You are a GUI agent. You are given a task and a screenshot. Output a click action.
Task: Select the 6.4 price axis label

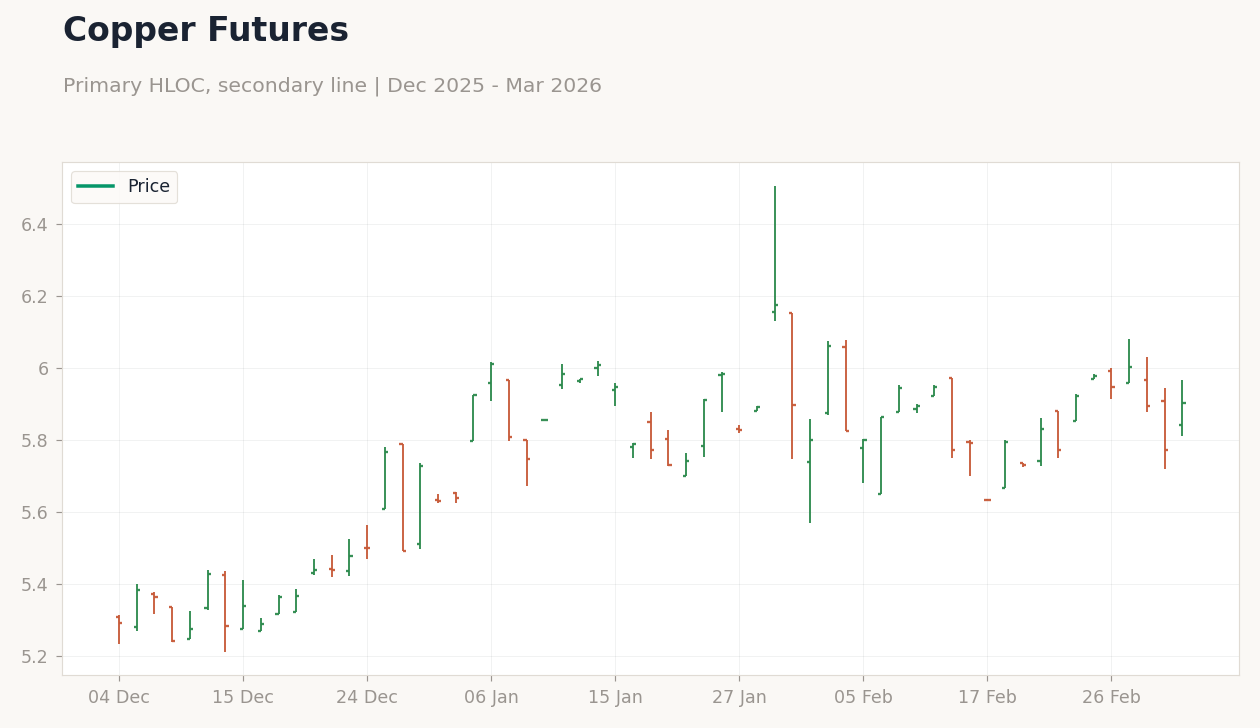36,225
